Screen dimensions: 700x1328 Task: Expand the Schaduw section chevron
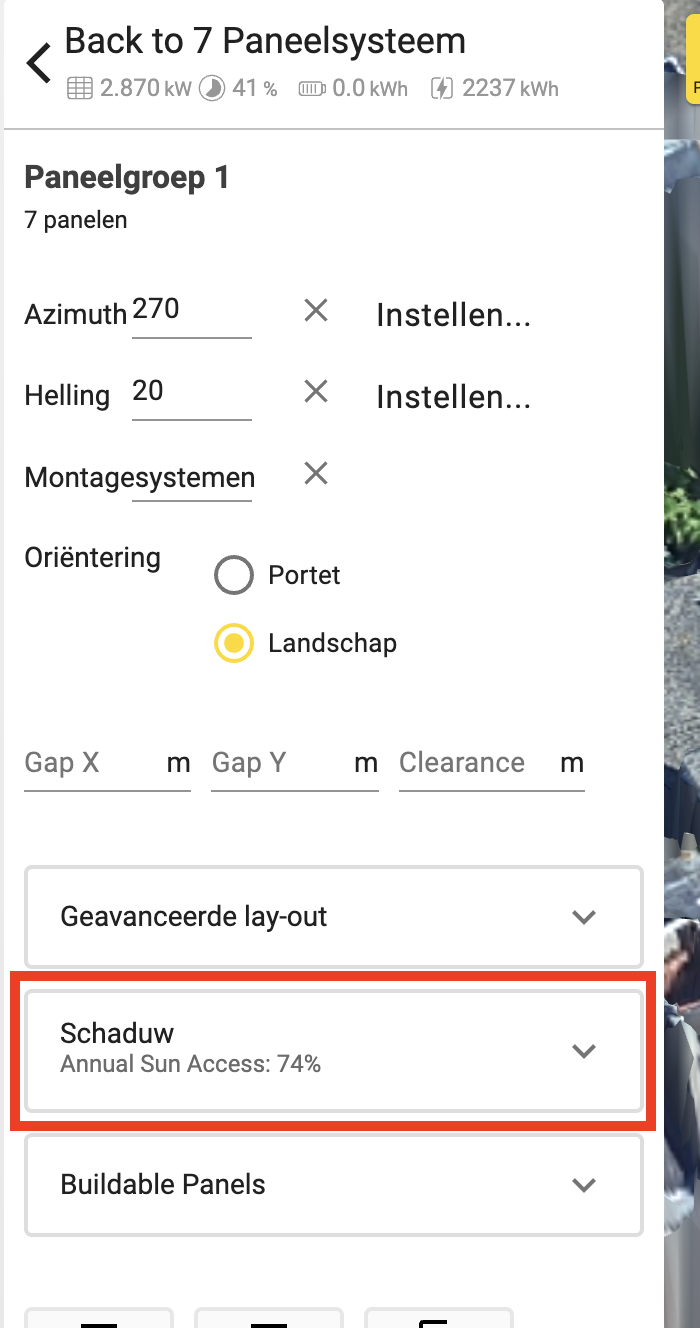tap(583, 1051)
